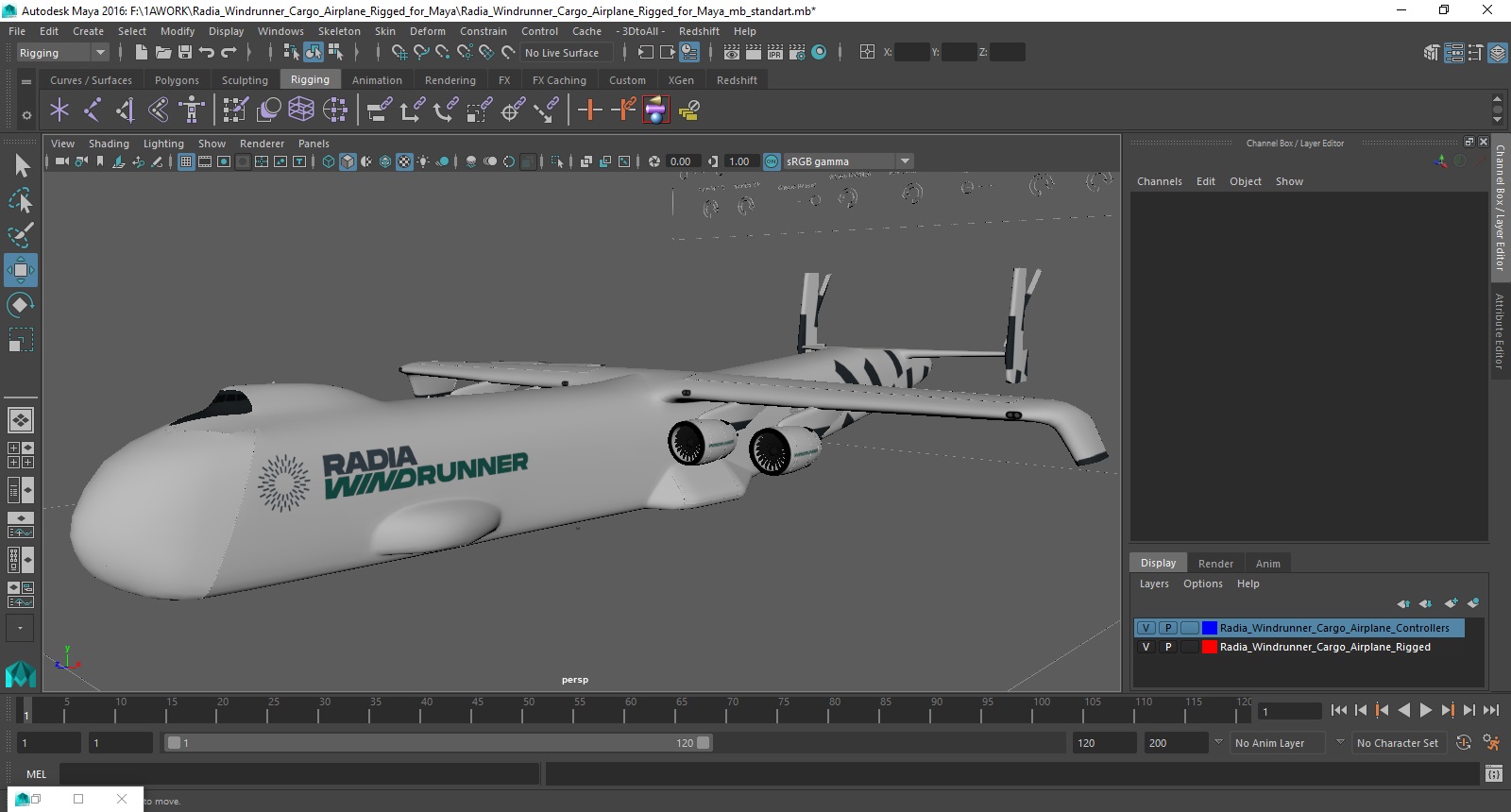Open shelf tab menu lines icon
Image resolution: width=1511 pixels, height=812 pixels.
(x=26, y=81)
